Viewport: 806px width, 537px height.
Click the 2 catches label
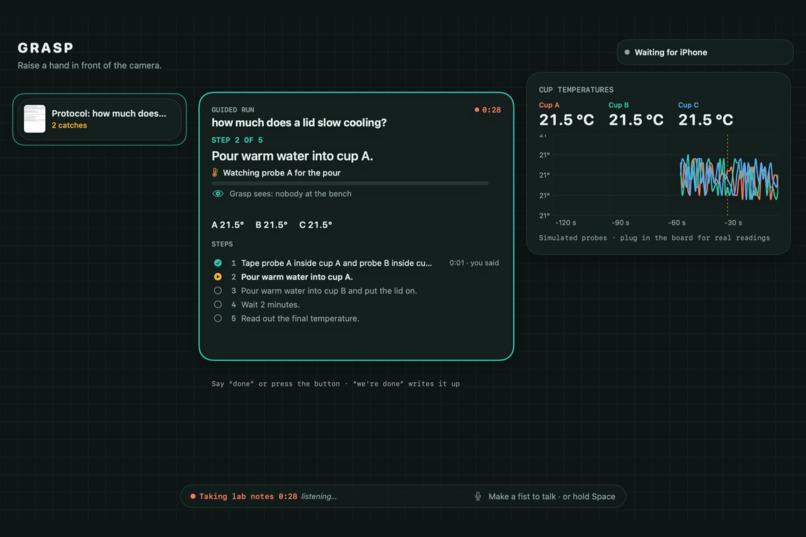point(69,125)
